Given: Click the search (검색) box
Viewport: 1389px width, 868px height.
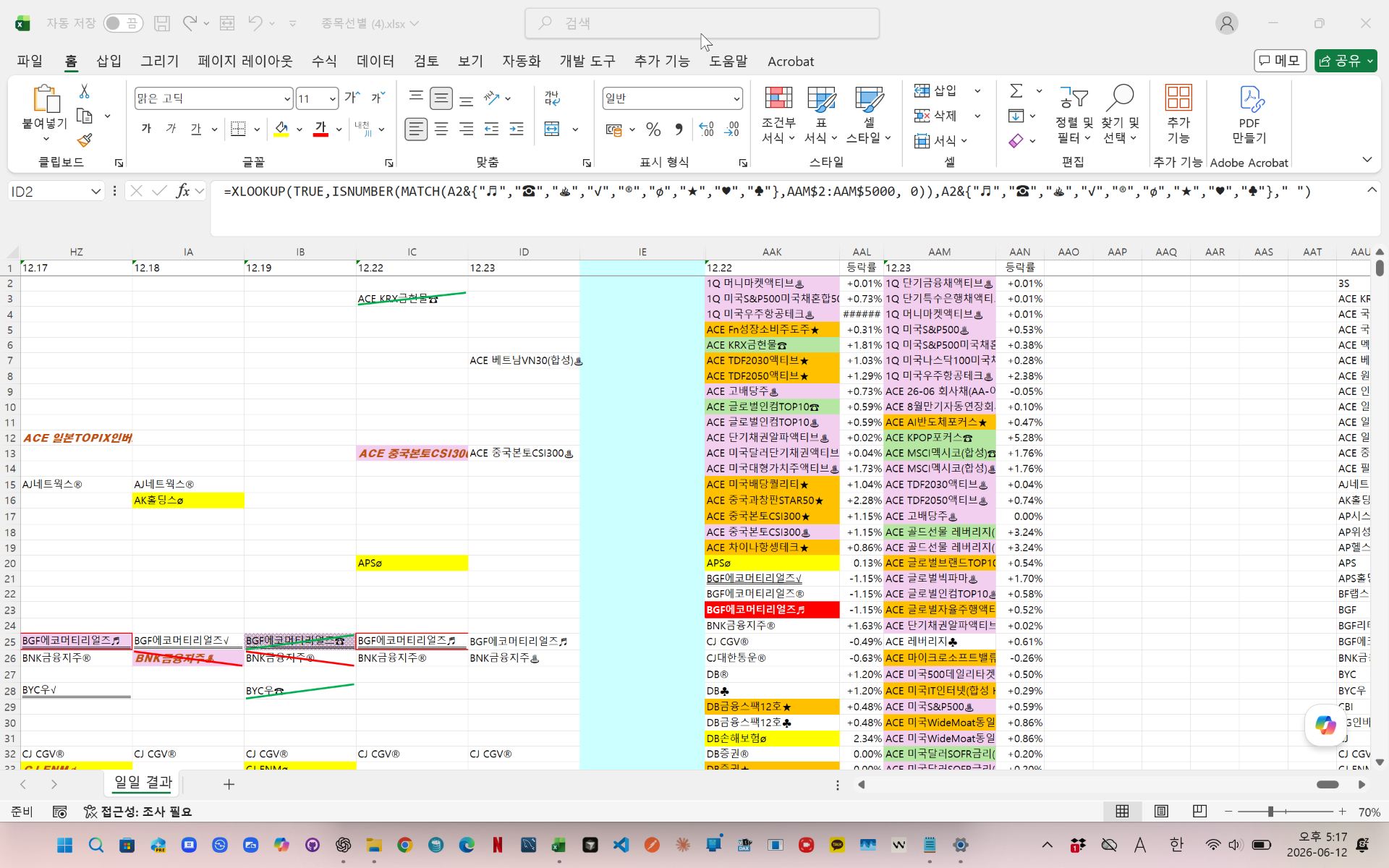Looking at the screenshot, I should point(702,23).
